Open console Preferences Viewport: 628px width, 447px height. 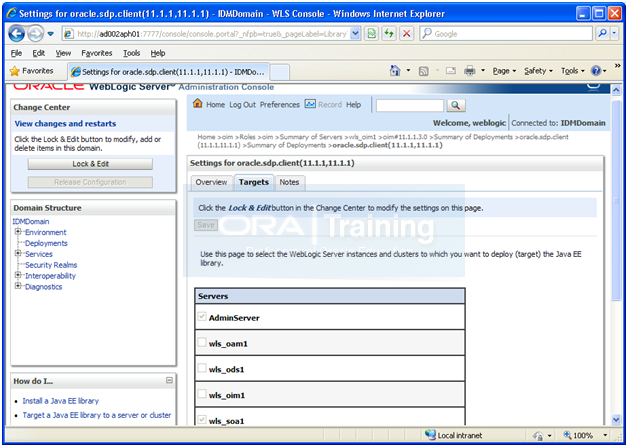(x=280, y=105)
